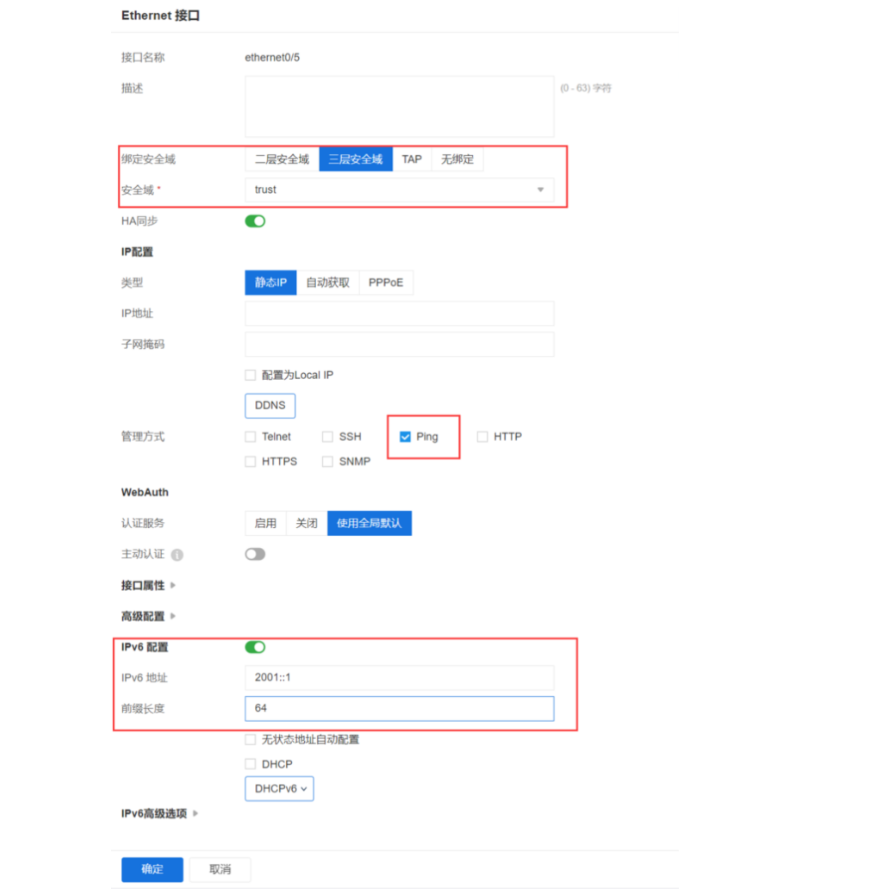
Task: Open the DHCPv6 dropdown selector
Action: coord(279,788)
